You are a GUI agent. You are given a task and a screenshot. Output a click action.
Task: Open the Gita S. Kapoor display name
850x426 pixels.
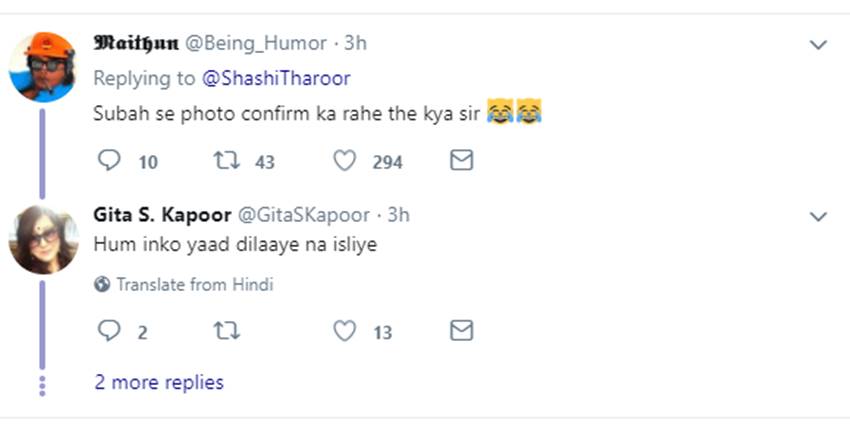tap(160, 215)
